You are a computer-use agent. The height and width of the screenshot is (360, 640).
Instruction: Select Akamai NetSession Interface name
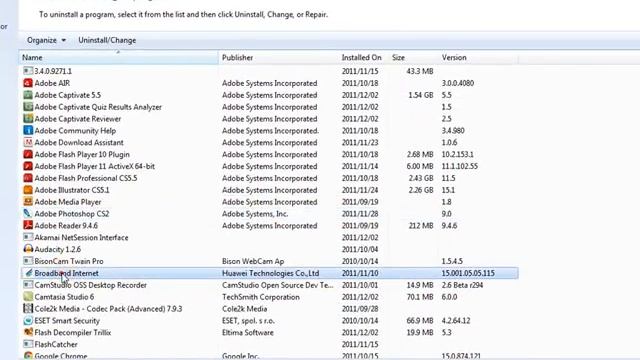81,237
